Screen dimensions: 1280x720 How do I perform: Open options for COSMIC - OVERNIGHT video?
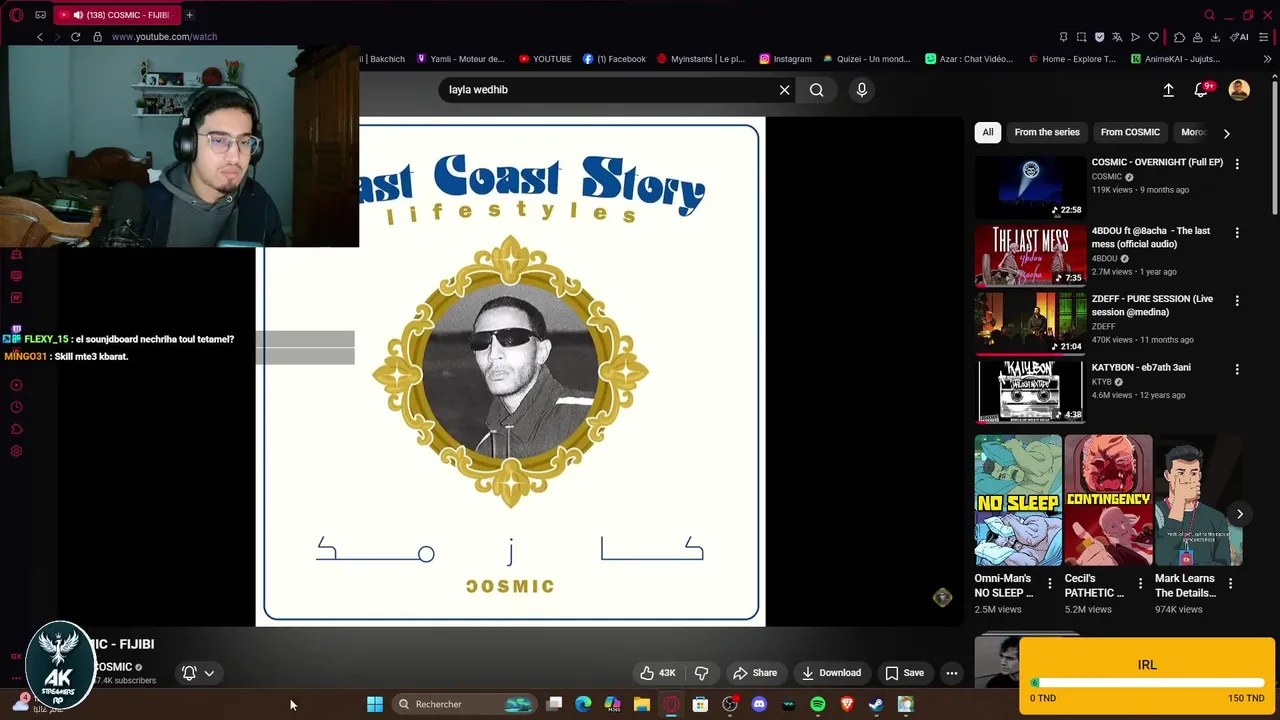pyautogui.click(x=1237, y=164)
